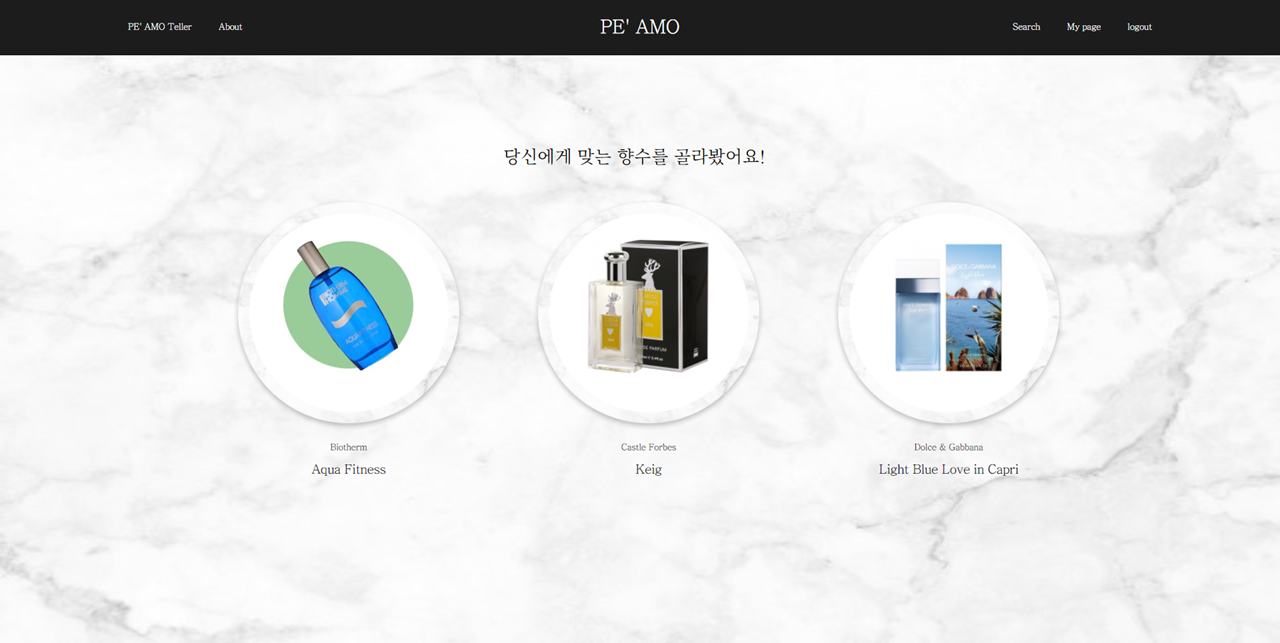1280x643 pixels.
Task: Select the Aqua Fitness perfume image
Action: point(348,313)
